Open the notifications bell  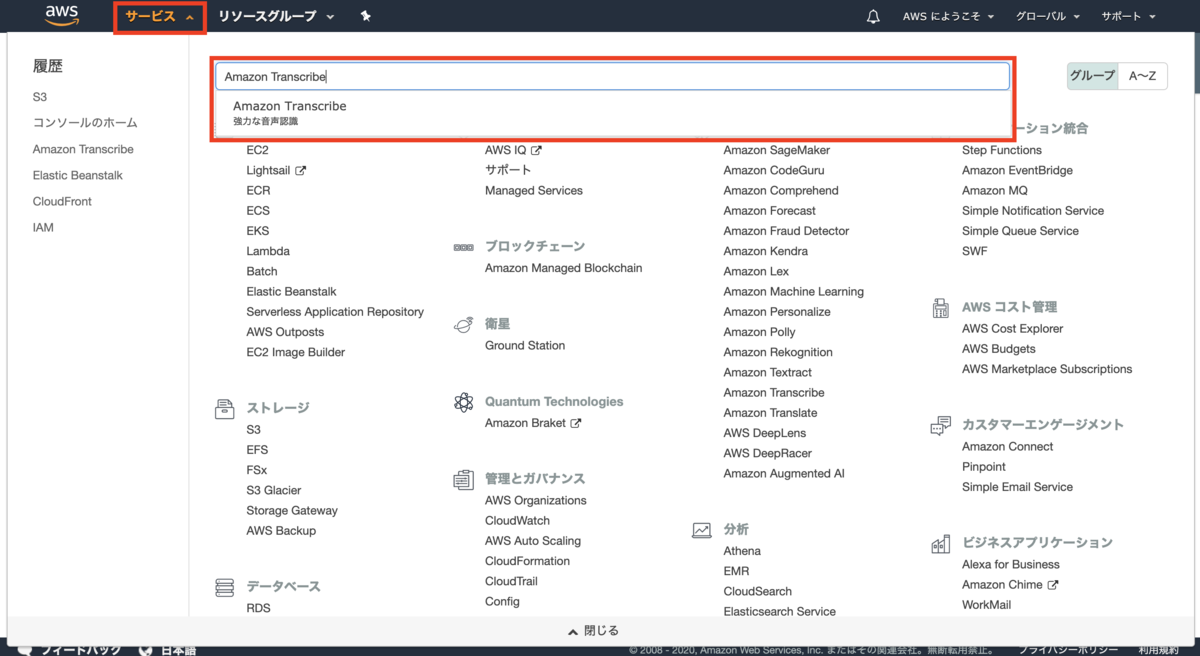coord(873,16)
